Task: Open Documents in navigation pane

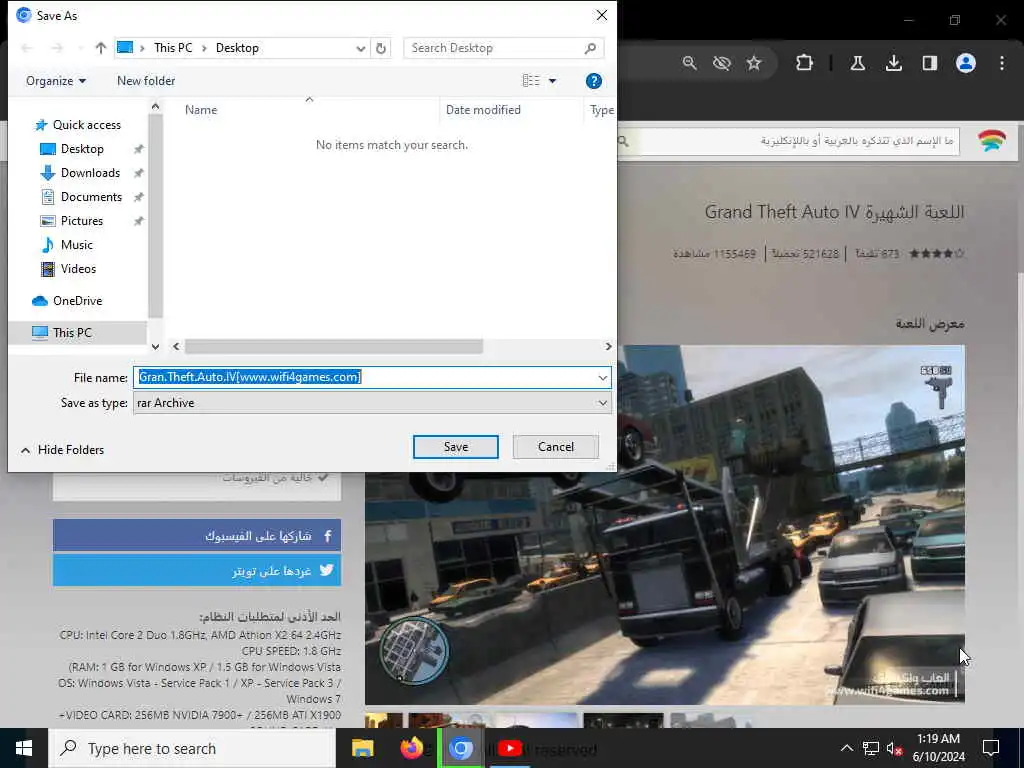Action: pyautogui.click(x=91, y=197)
